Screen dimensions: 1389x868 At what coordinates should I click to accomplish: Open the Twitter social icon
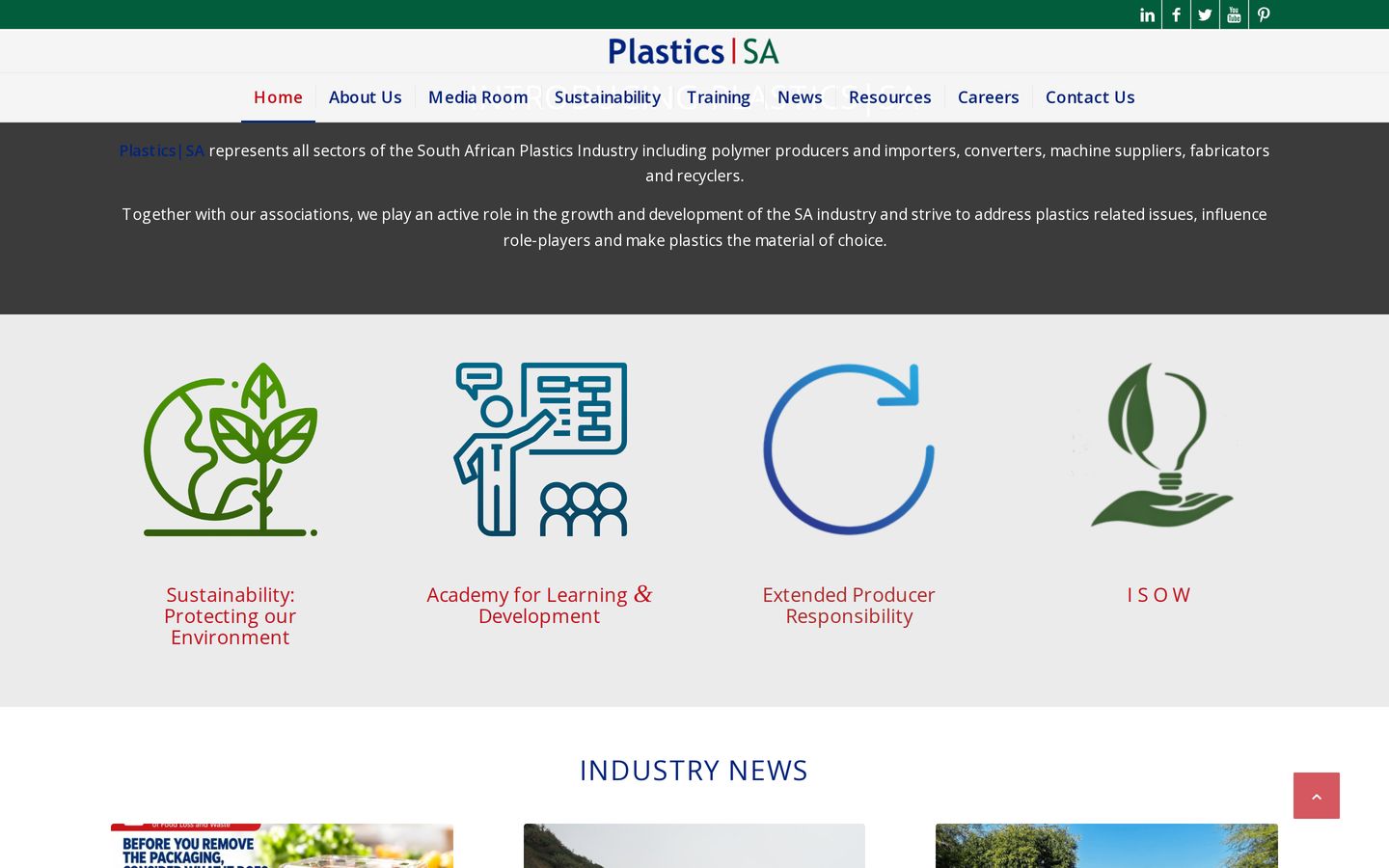click(x=1205, y=14)
